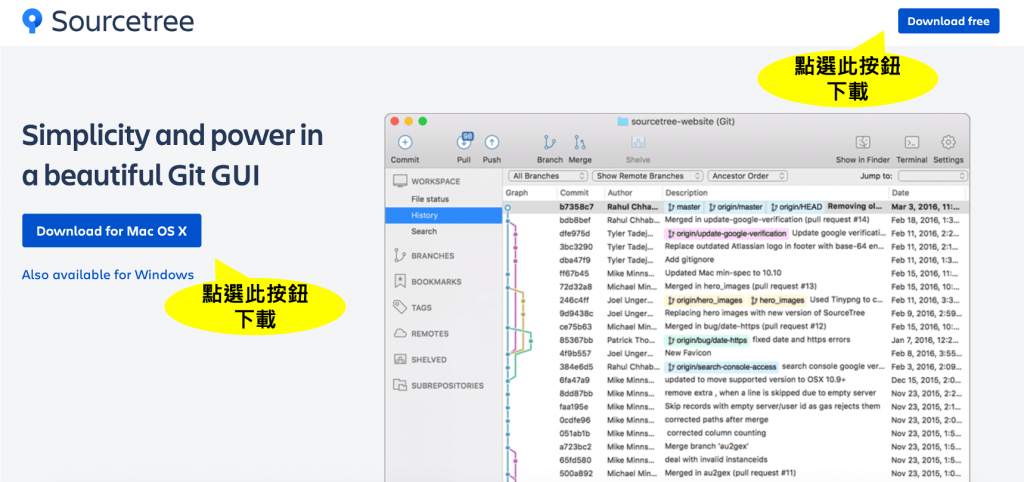Viewport: 1024px width, 482px height.
Task: Click the sourcetree-website folder icon in title bar
Action: [x=622, y=121]
